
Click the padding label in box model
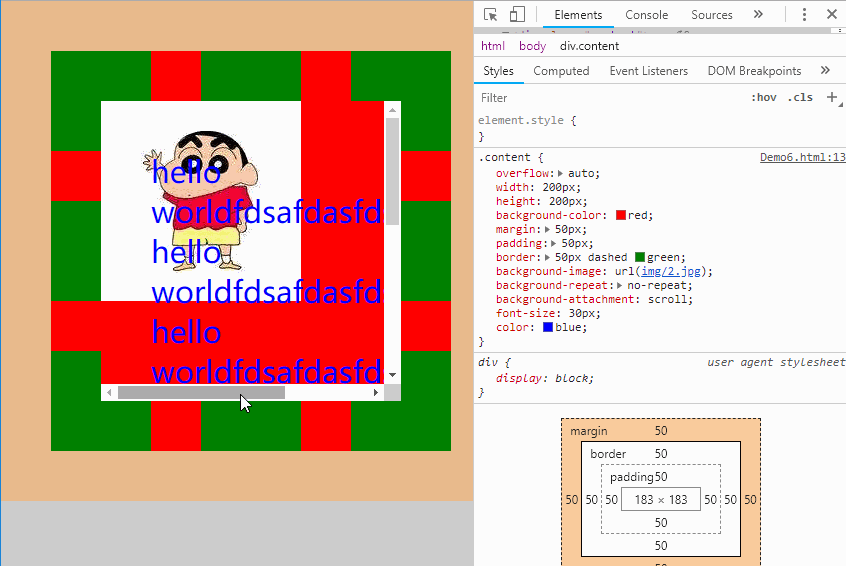tap(631, 477)
